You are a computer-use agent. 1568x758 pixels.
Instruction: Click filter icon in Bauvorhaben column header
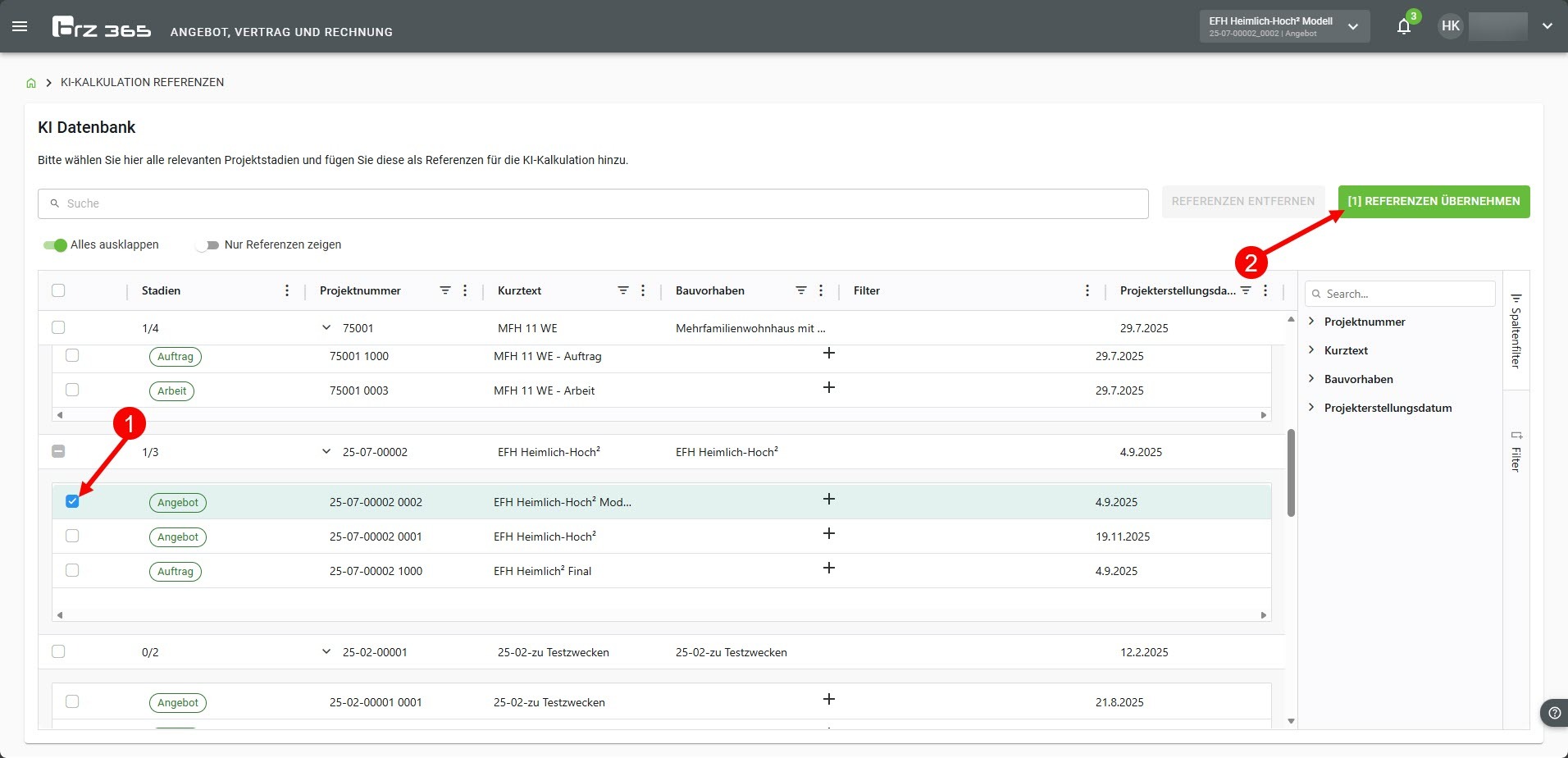click(x=800, y=290)
